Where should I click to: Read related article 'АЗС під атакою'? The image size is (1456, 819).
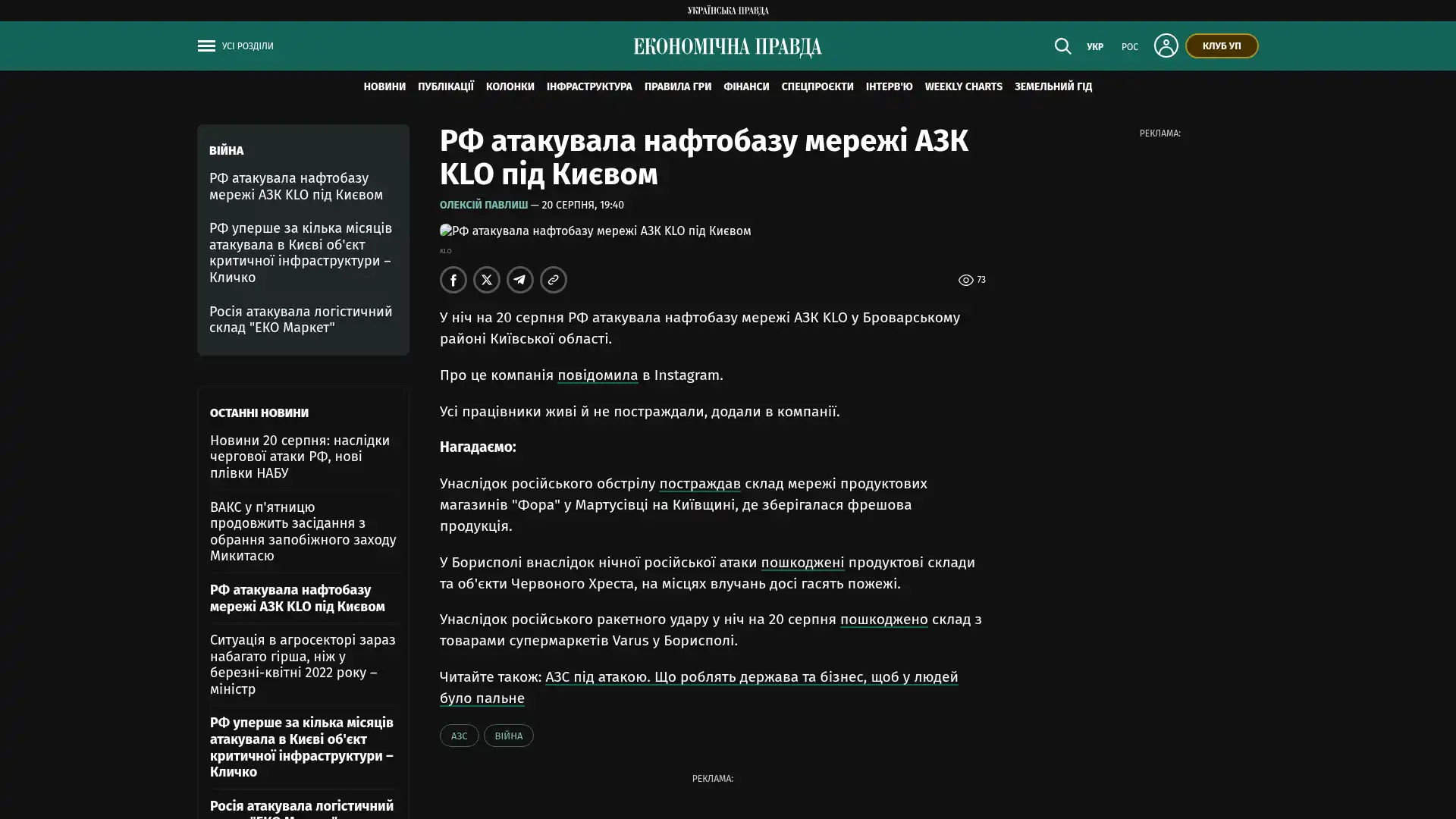click(699, 688)
